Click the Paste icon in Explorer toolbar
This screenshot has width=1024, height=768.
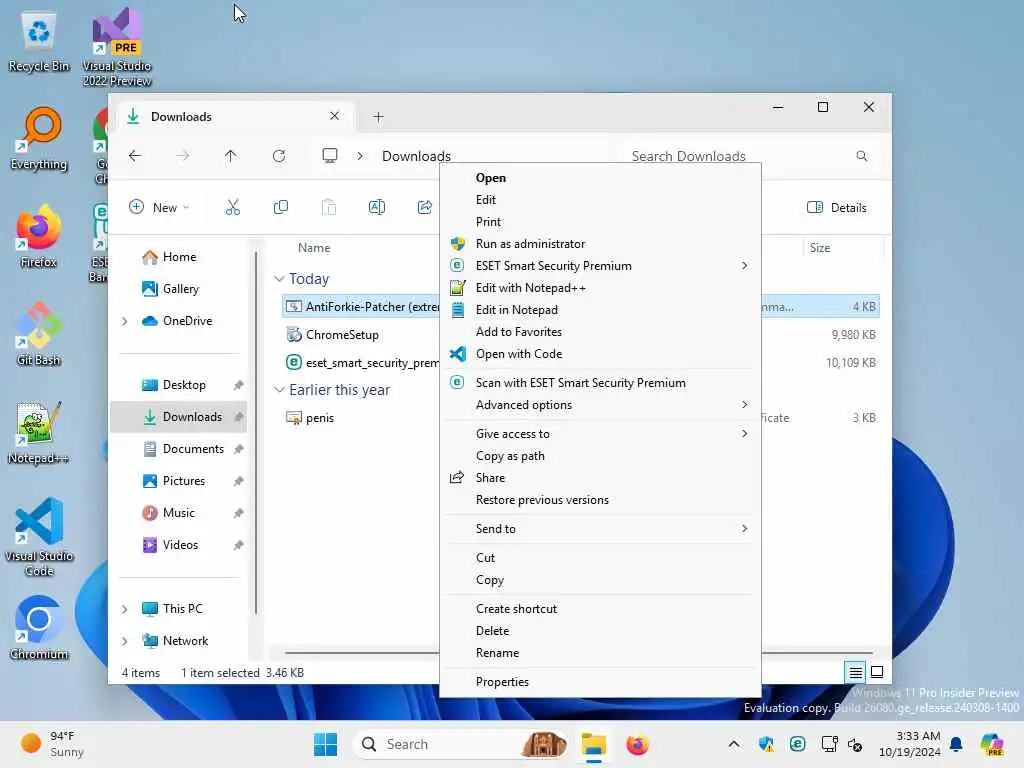[328, 208]
